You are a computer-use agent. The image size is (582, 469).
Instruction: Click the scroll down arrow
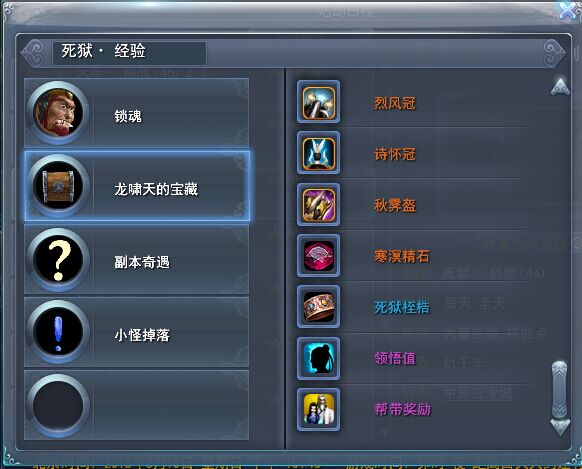(x=560, y=427)
